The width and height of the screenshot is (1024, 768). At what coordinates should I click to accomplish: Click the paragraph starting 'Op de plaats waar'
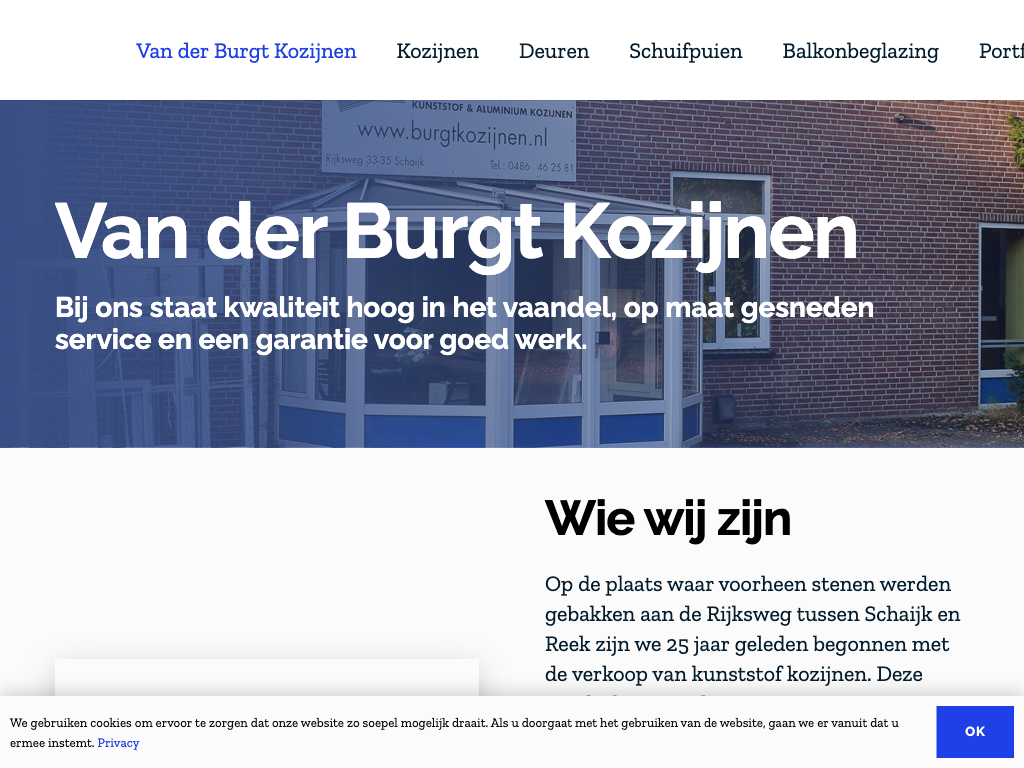[x=752, y=629]
